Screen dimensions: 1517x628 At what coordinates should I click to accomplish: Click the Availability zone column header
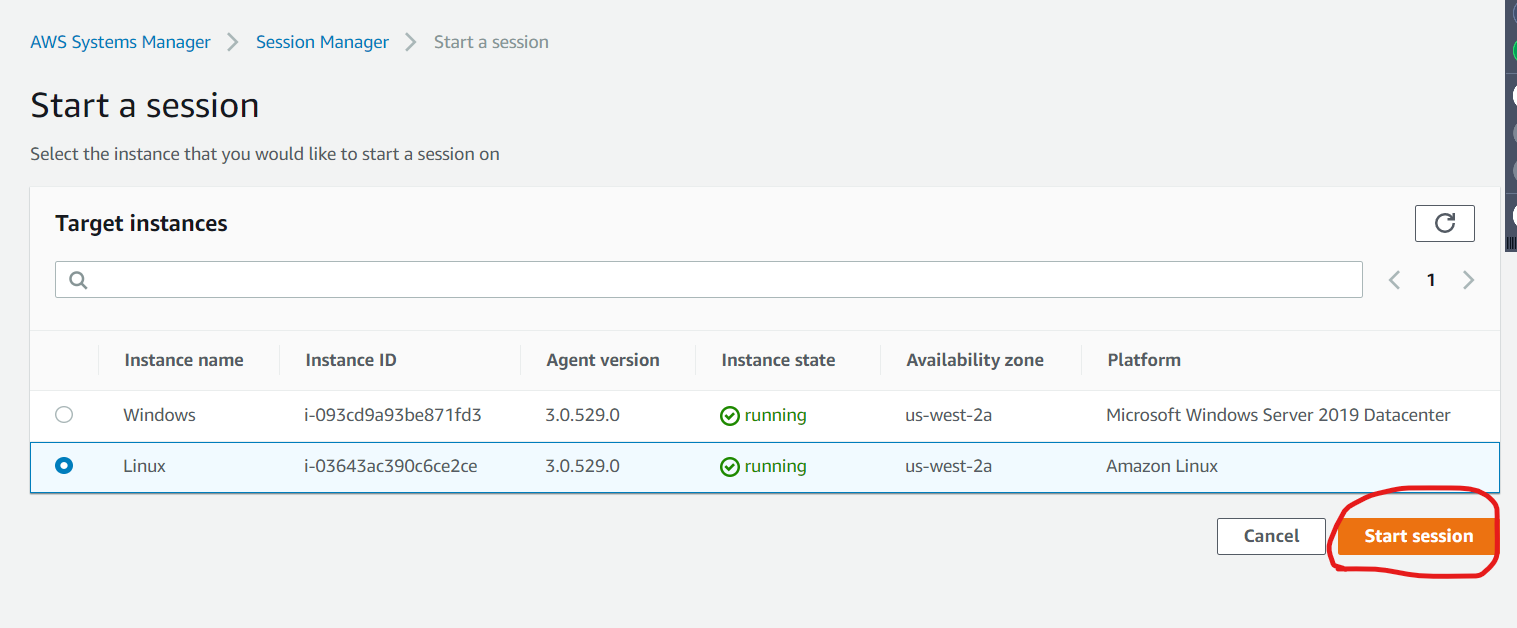click(x=975, y=360)
